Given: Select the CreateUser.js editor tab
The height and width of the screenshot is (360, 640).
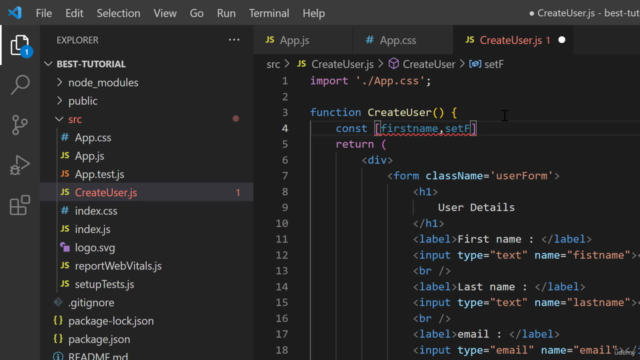Looking at the screenshot, I should [x=513, y=40].
